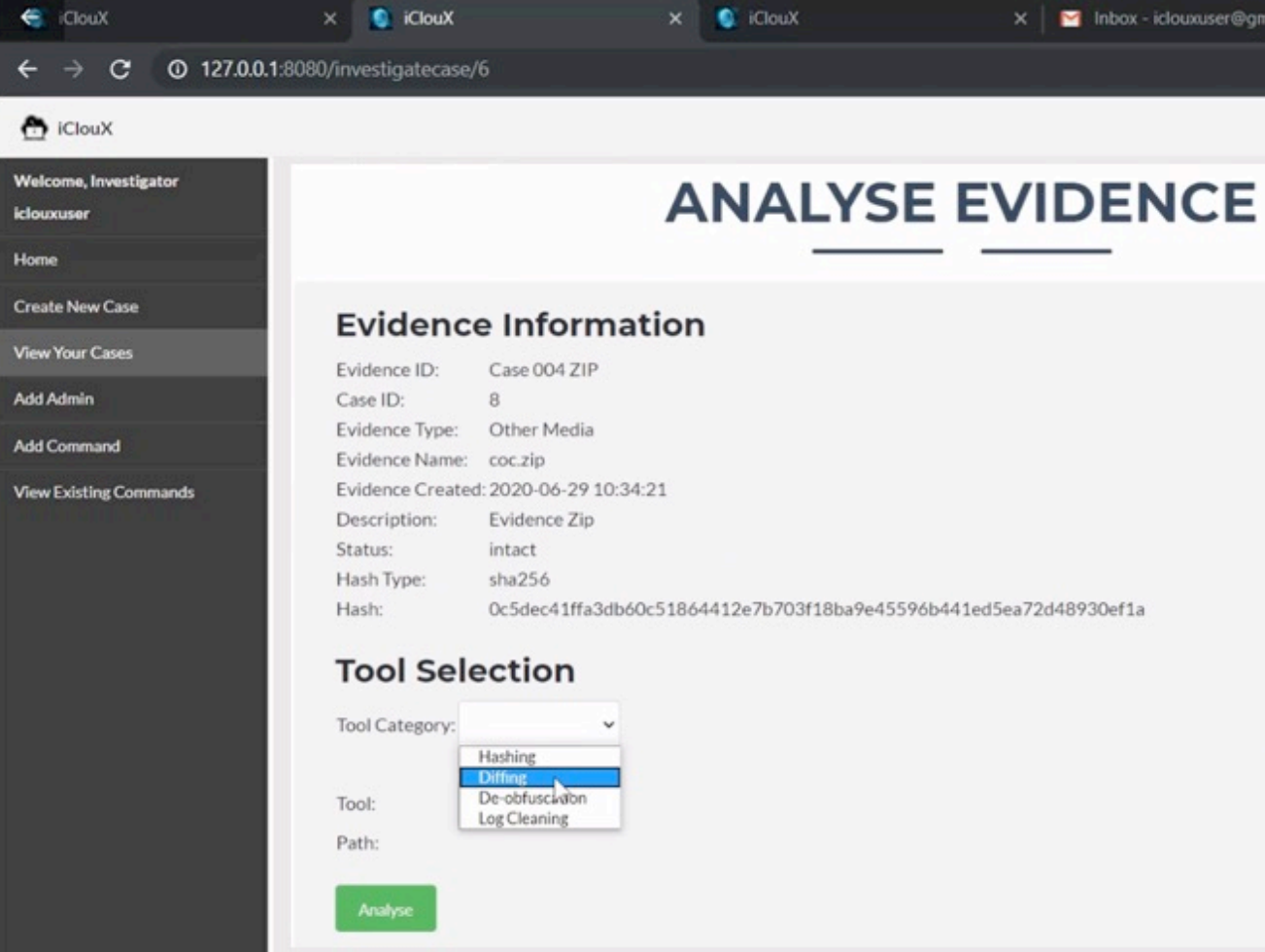Viewport: 1265px width, 952px height.
Task: Click the site info icon in address bar
Action: coord(177,69)
